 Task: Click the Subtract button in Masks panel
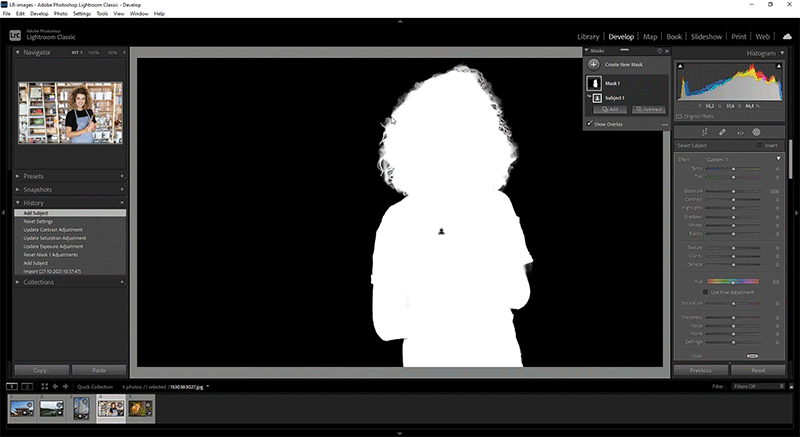[648, 108]
